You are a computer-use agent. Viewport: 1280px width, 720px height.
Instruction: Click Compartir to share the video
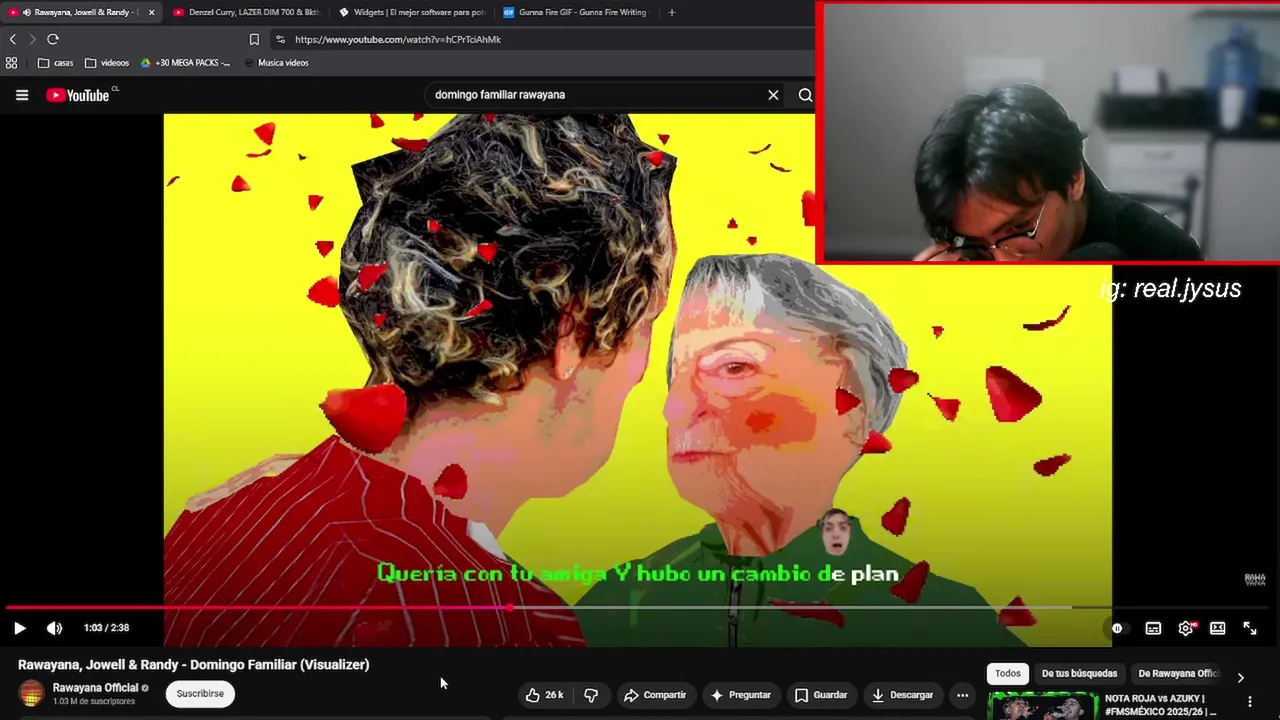point(655,695)
